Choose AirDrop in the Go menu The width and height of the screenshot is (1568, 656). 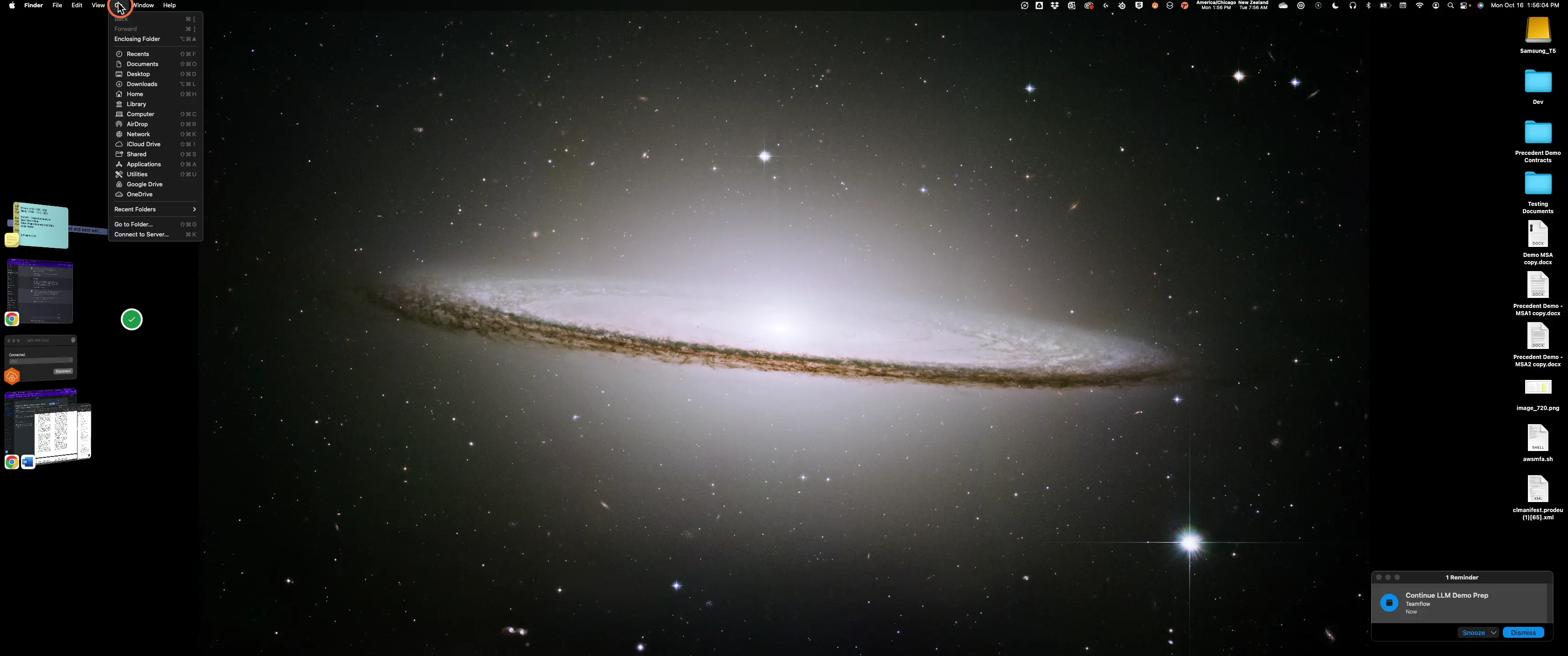pos(155,124)
